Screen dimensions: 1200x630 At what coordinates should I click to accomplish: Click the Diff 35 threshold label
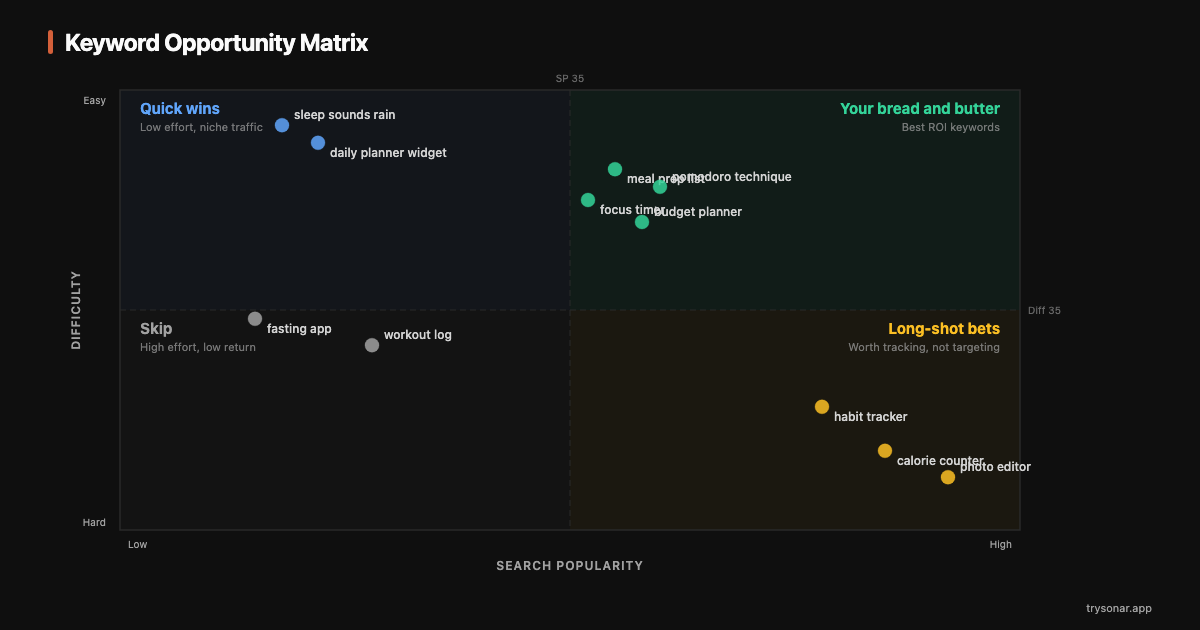pos(1044,310)
